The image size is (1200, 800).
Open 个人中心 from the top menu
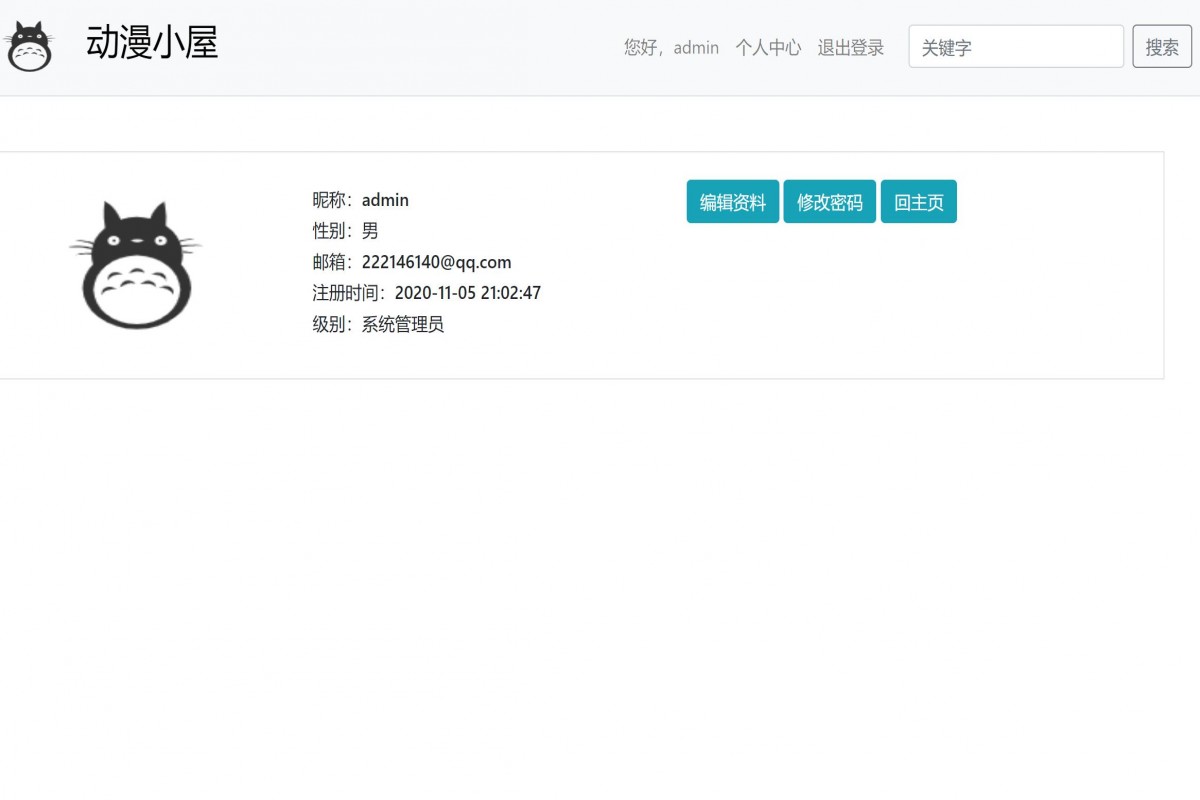(x=768, y=47)
